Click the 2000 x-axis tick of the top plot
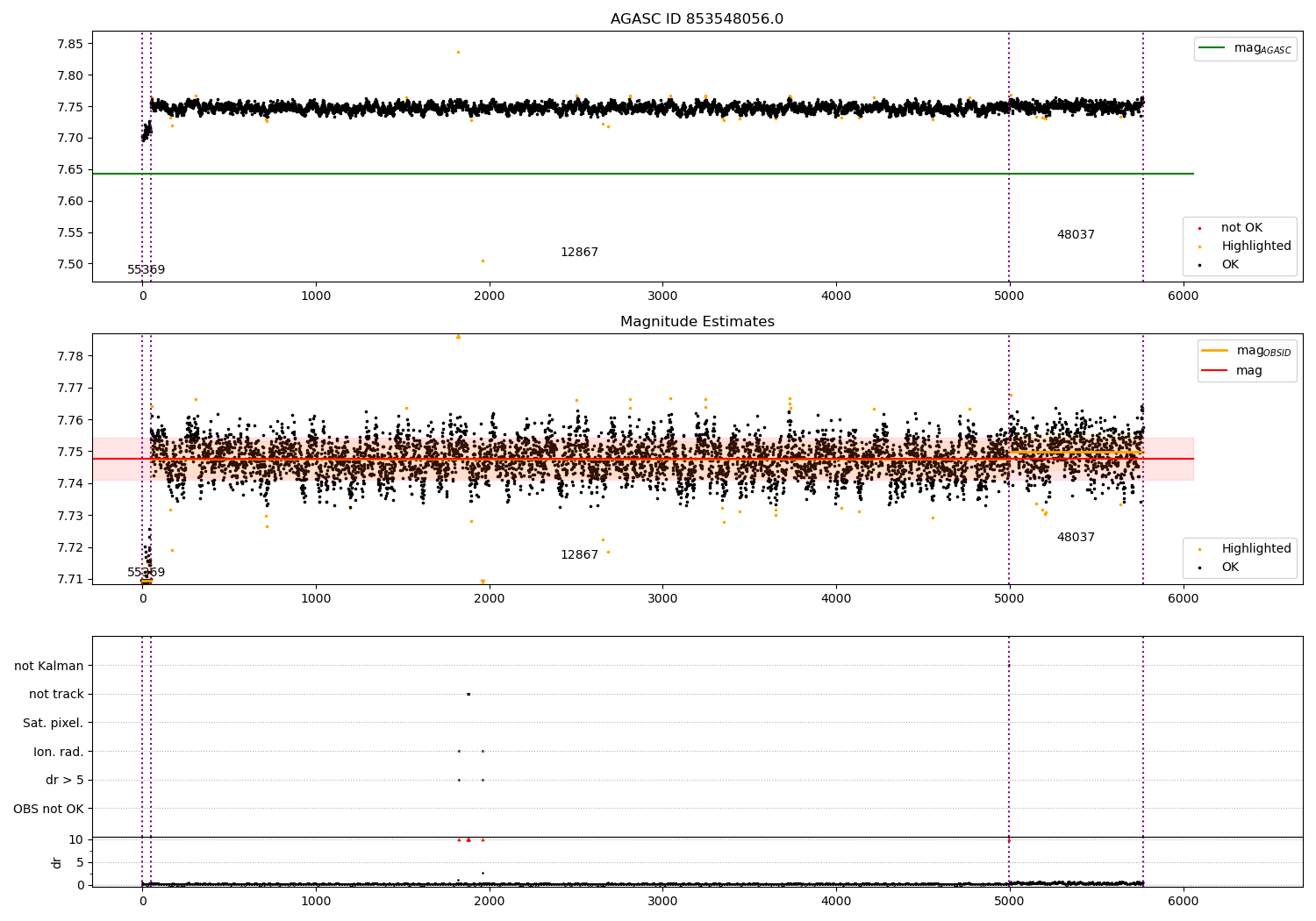The height and width of the screenshot is (921, 1316). 489,296
